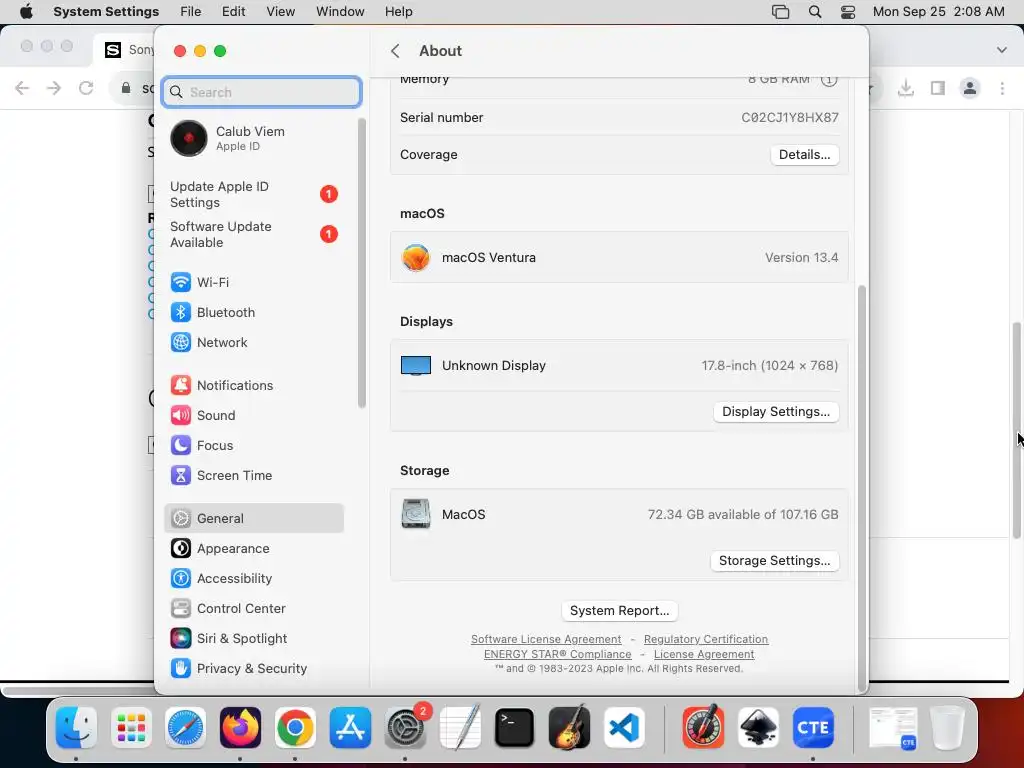Open Control Center in menu bar

848,12
